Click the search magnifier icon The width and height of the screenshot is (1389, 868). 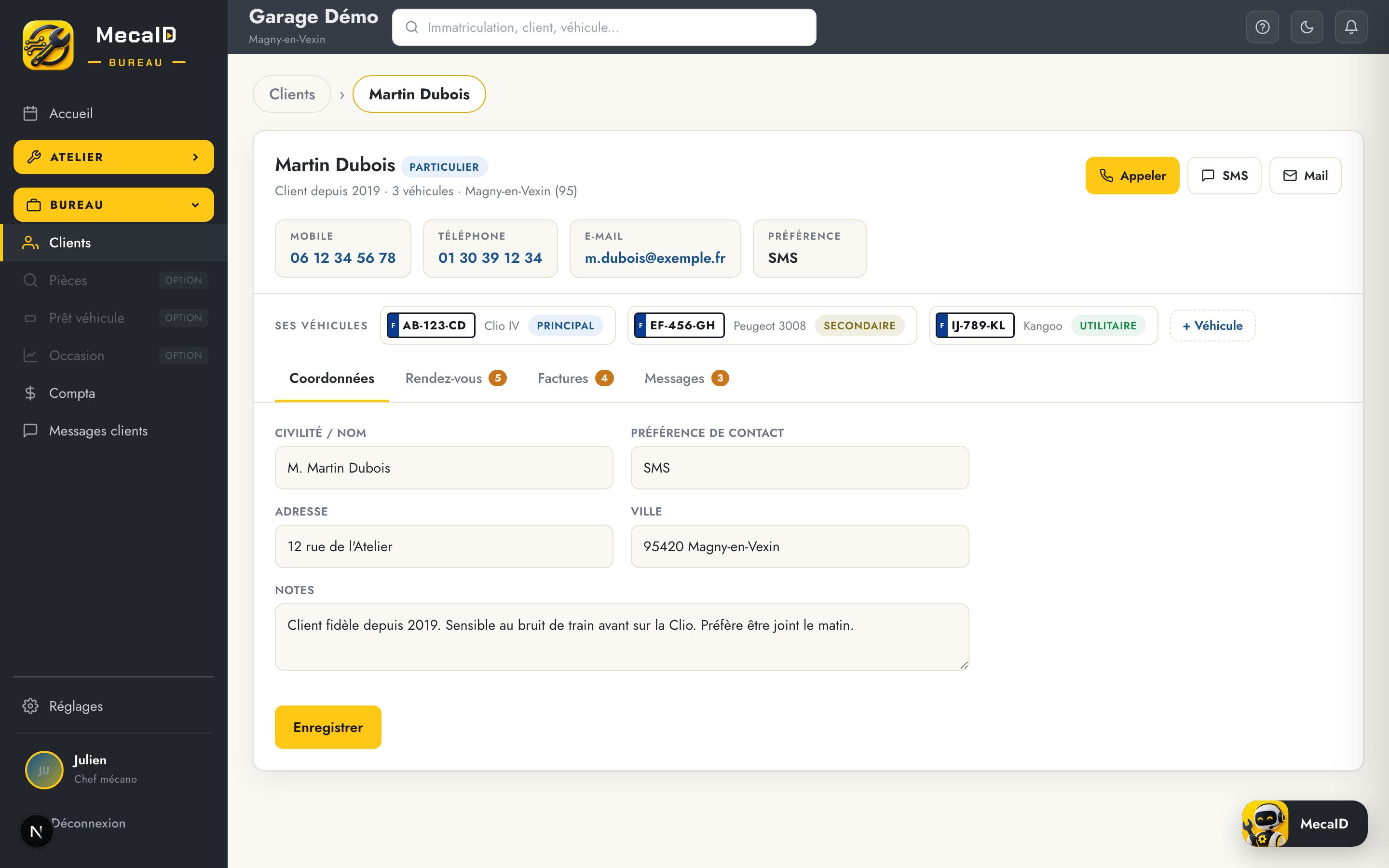[x=411, y=27]
